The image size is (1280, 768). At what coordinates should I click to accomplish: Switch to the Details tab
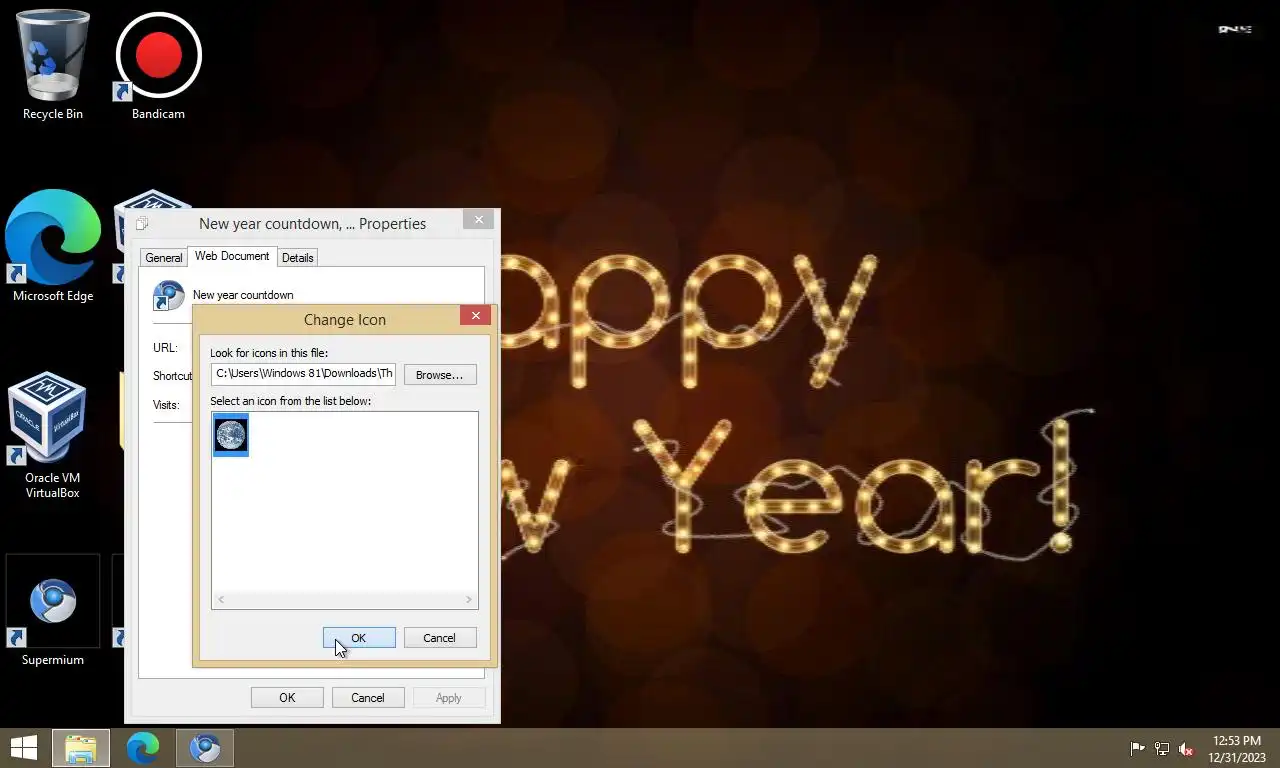pos(298,258)
